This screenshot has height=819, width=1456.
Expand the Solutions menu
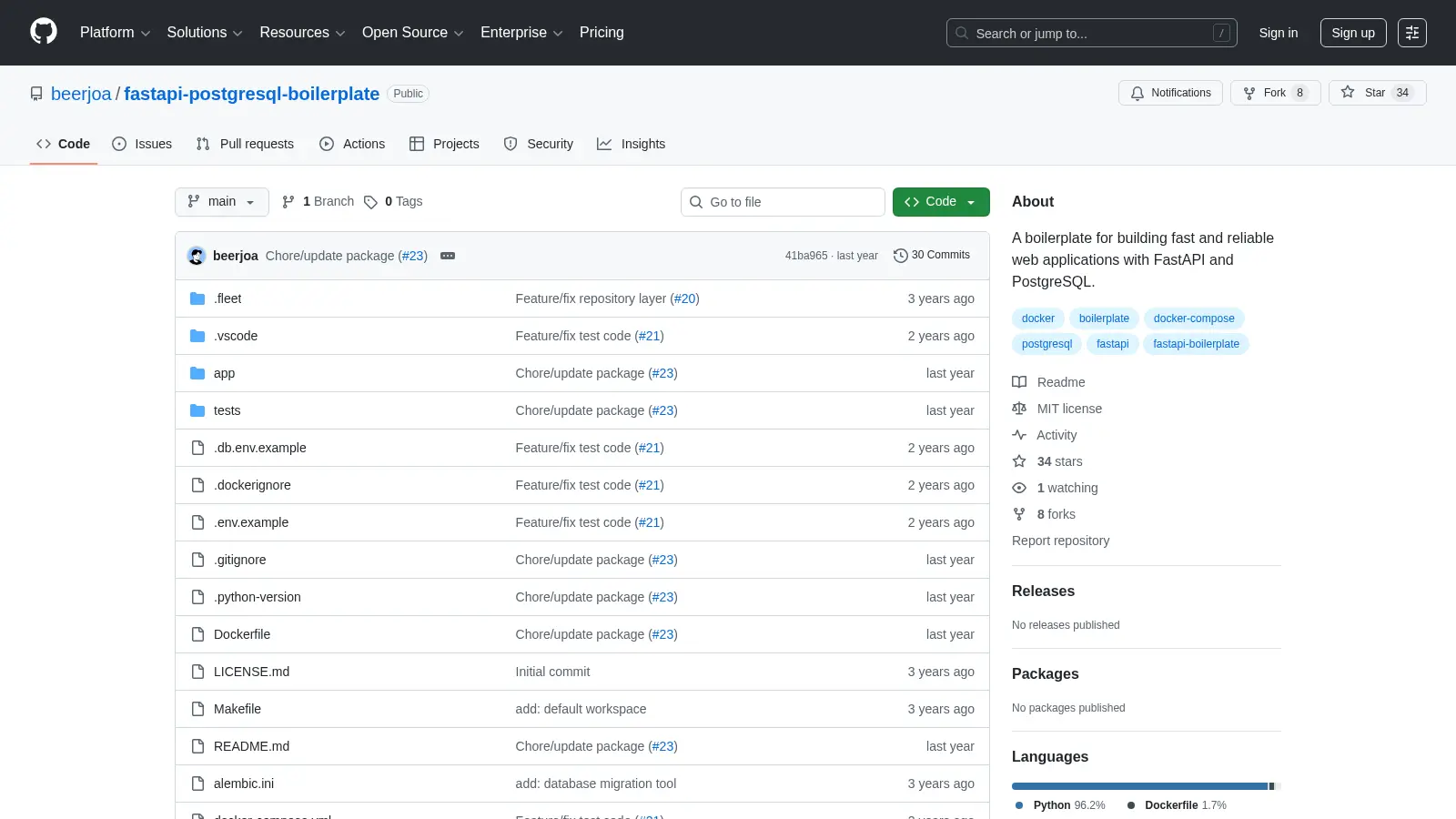205,33
